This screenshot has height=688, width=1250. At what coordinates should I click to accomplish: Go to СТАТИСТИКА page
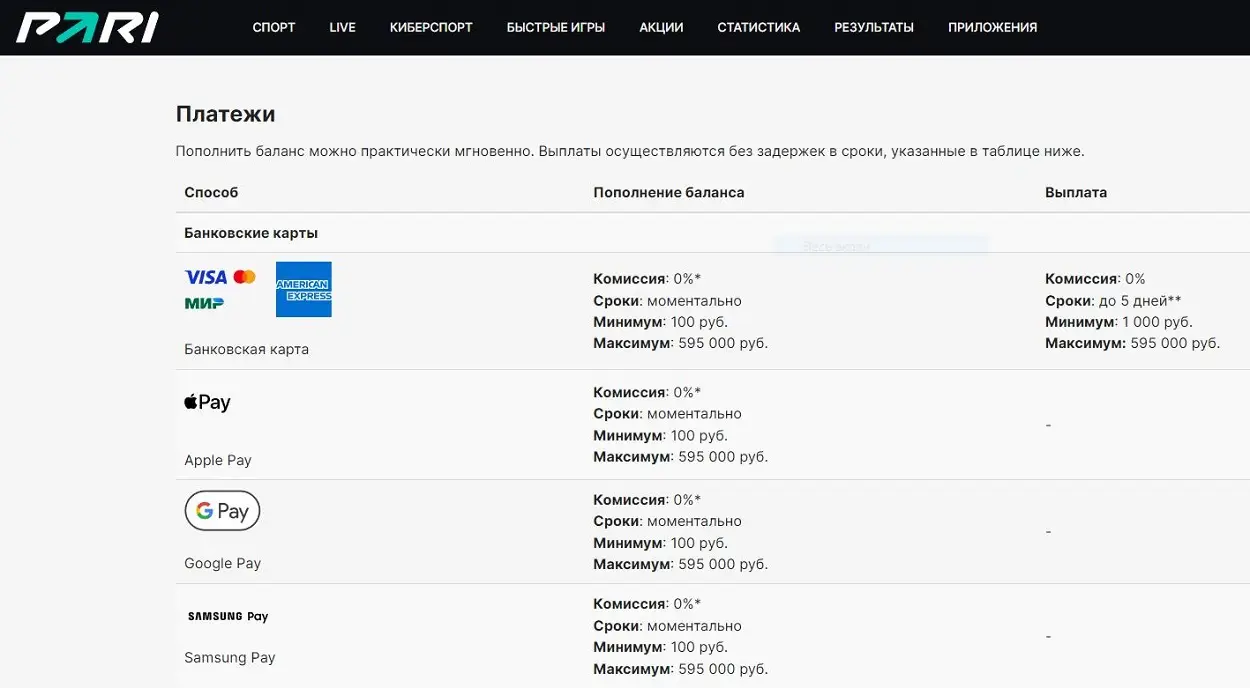(x=759, y=27)
